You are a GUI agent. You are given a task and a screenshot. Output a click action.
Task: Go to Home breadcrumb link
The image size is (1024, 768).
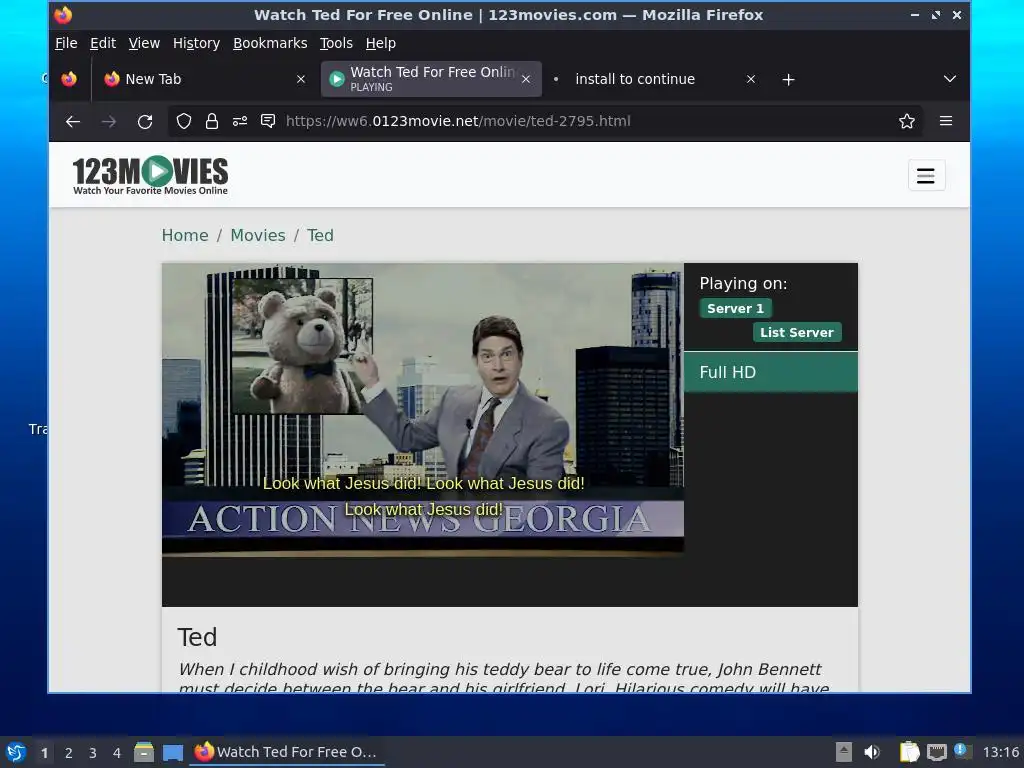185,235
